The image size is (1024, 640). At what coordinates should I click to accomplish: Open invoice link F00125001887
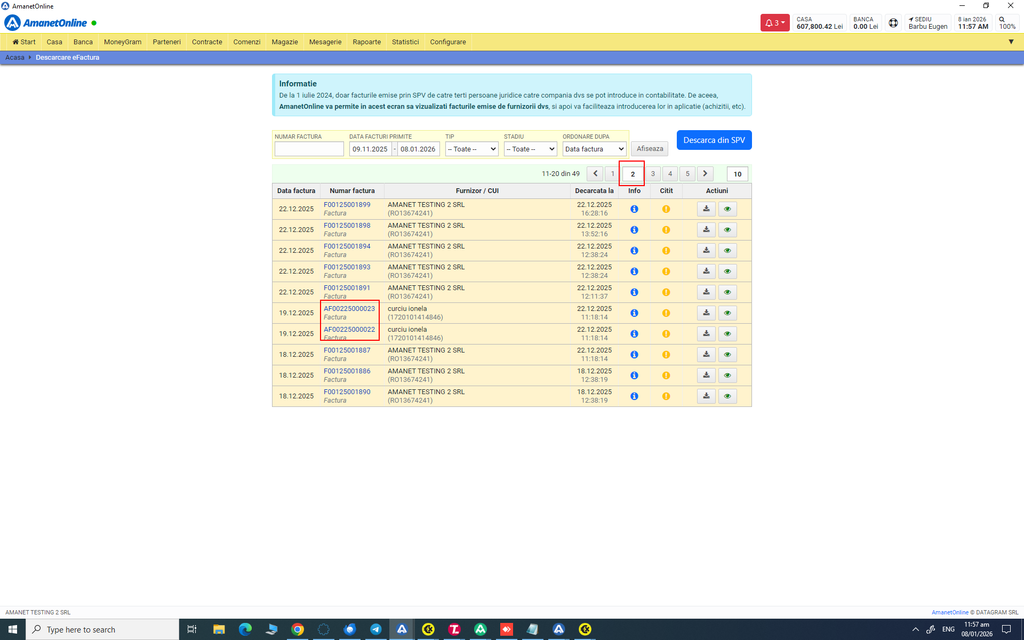pyautogui.click(x=347, y=350)
